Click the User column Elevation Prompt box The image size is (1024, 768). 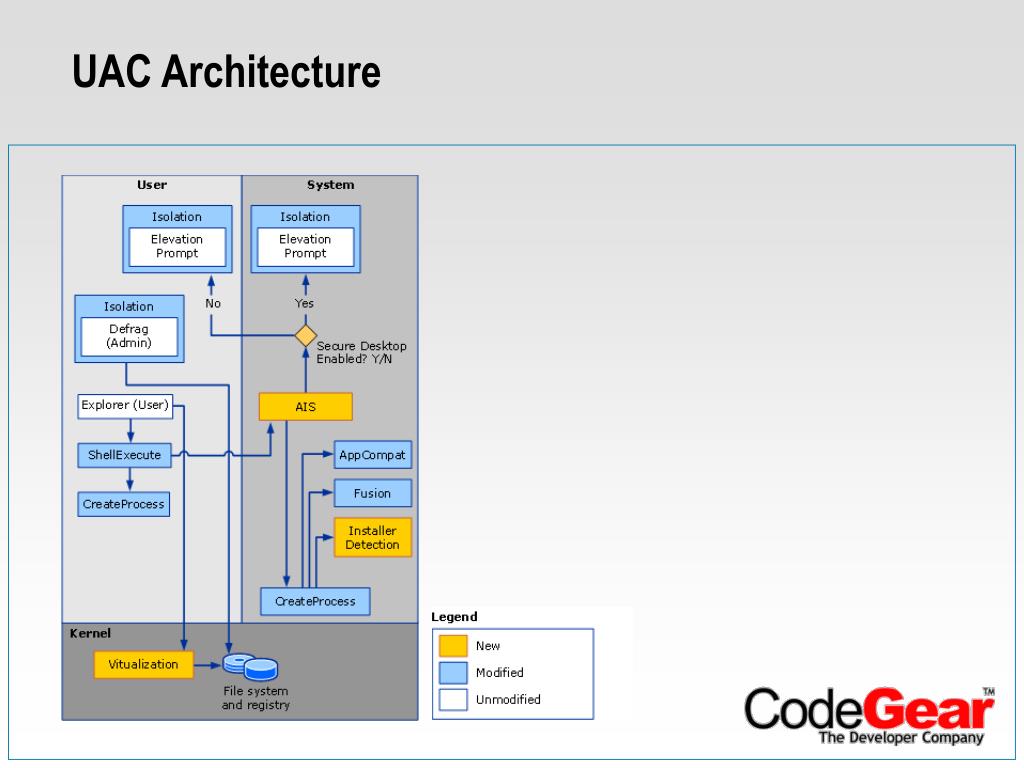click(177, 247)
